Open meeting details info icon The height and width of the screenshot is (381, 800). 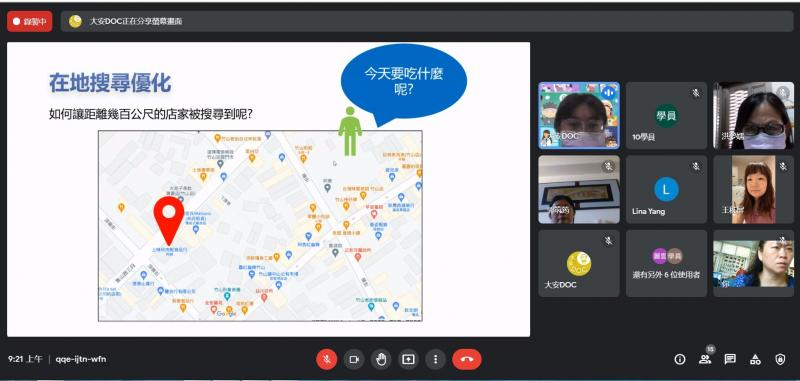(680, 360)
